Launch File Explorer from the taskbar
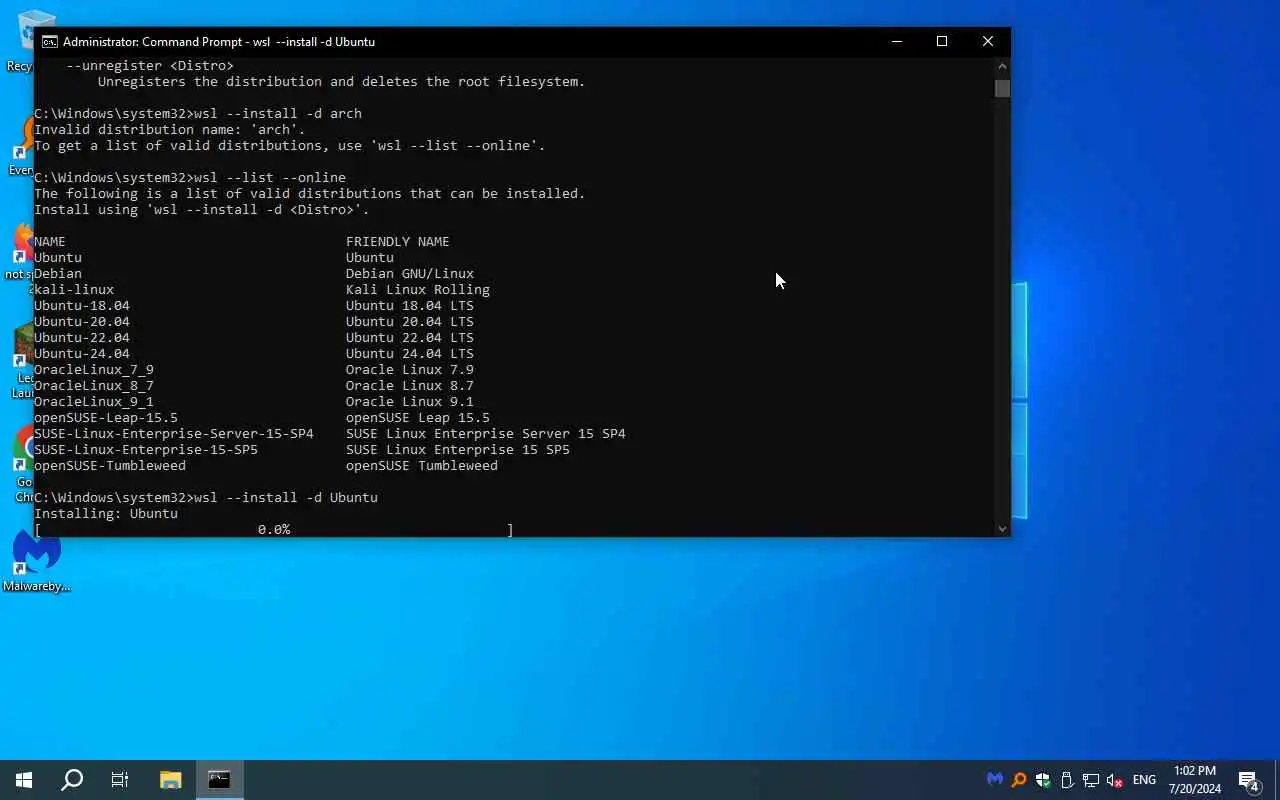 171,780
